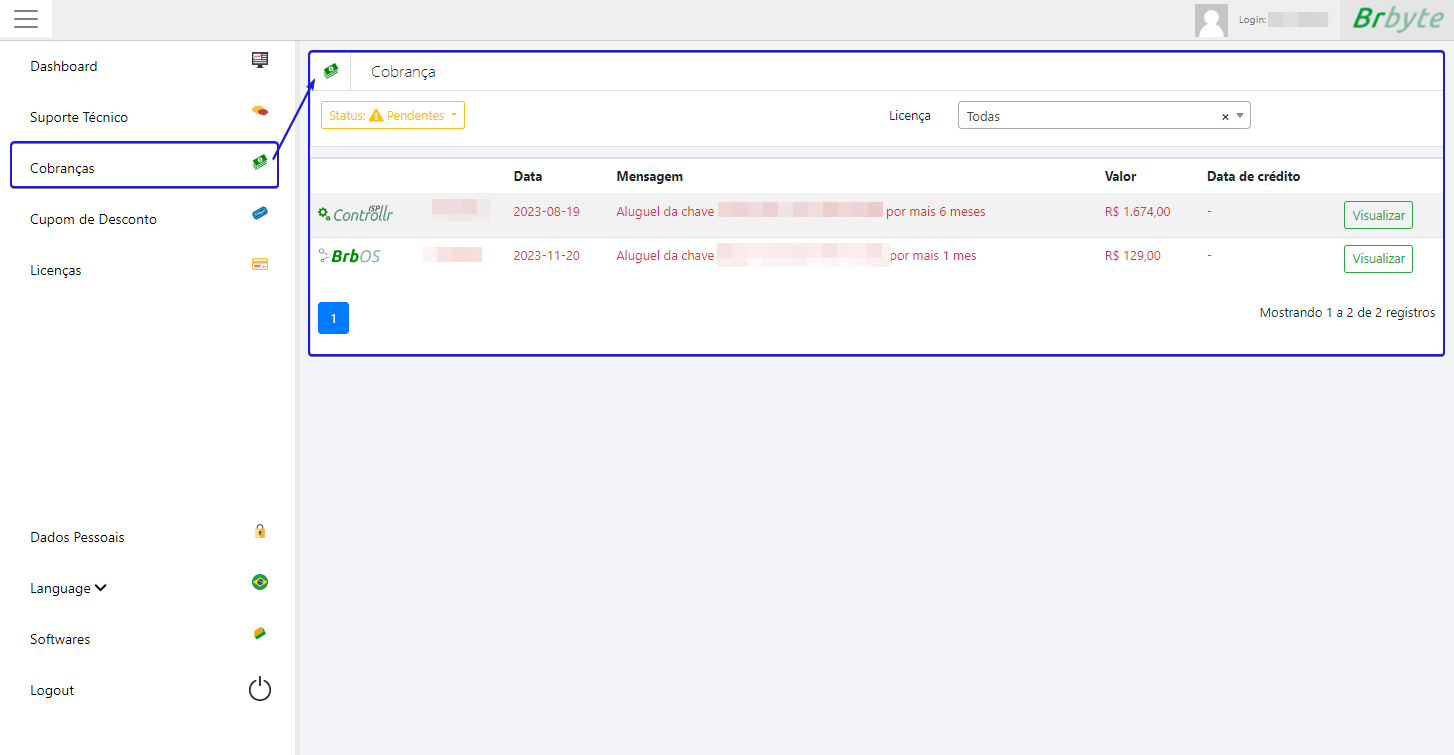Click the user avatar picture

click(x=1211, y=20)
